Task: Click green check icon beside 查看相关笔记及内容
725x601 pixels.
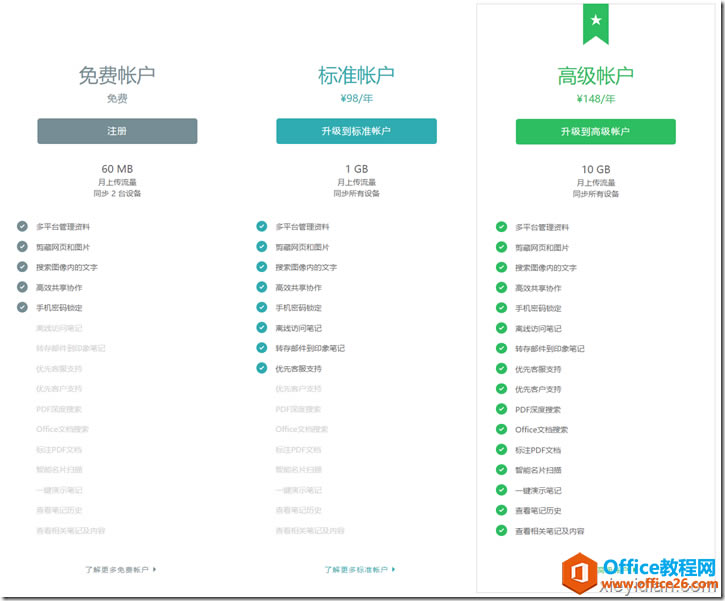Action: point(501,531)
